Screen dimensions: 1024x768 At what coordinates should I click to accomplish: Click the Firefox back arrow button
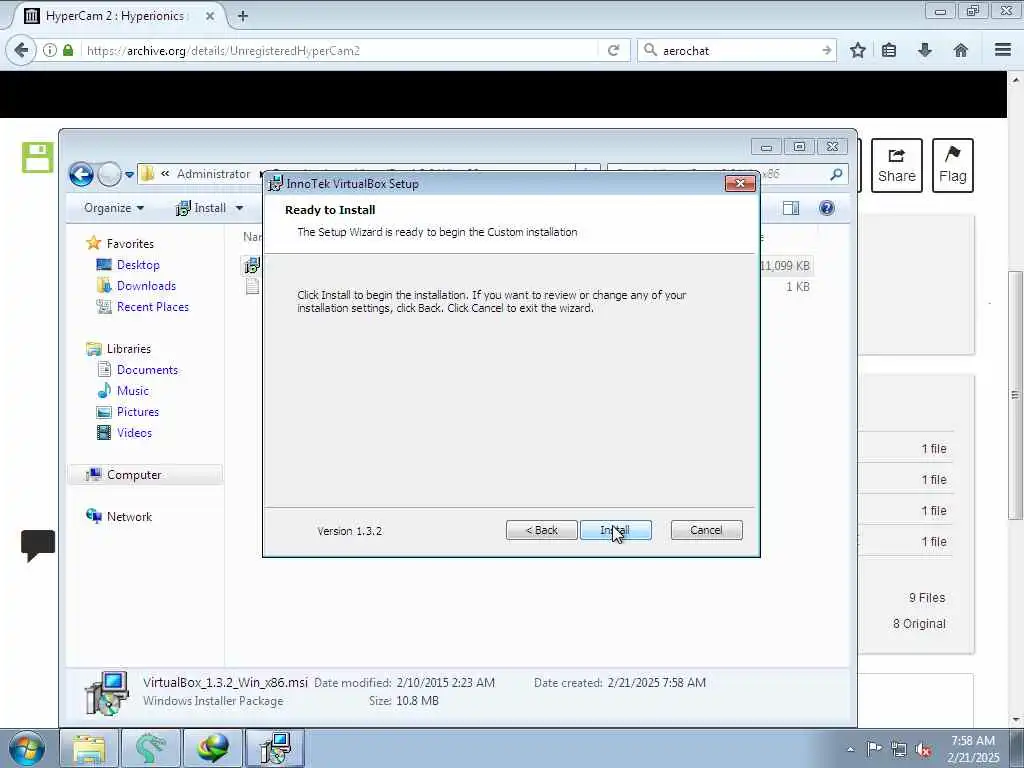tap(21, 50)
